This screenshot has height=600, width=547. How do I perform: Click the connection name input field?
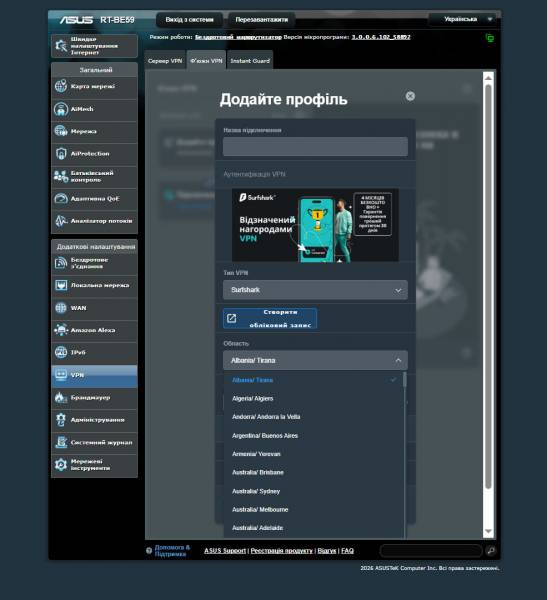point(315,147)
